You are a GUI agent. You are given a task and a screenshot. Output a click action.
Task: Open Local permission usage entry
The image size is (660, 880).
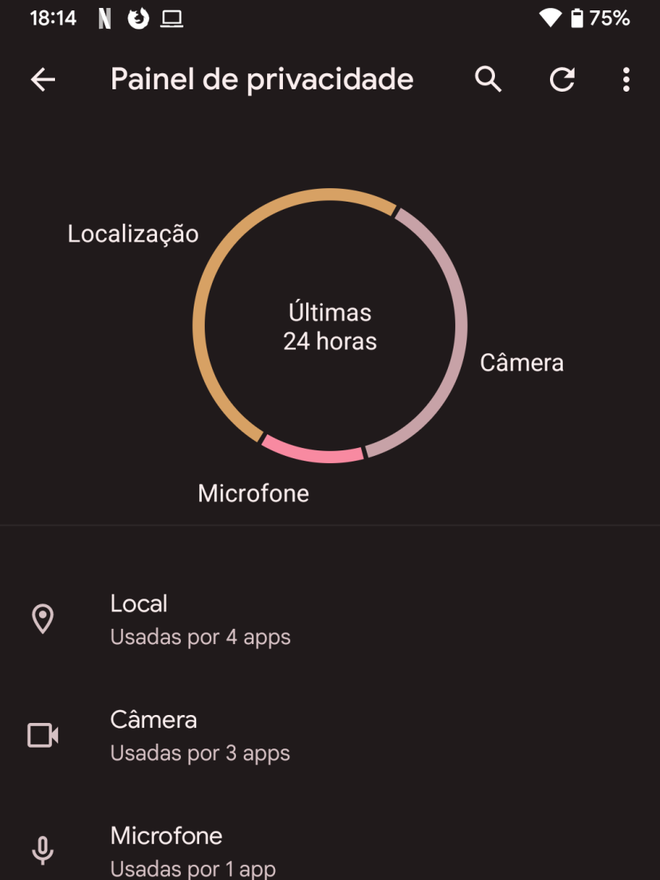(x=330, y=620)
